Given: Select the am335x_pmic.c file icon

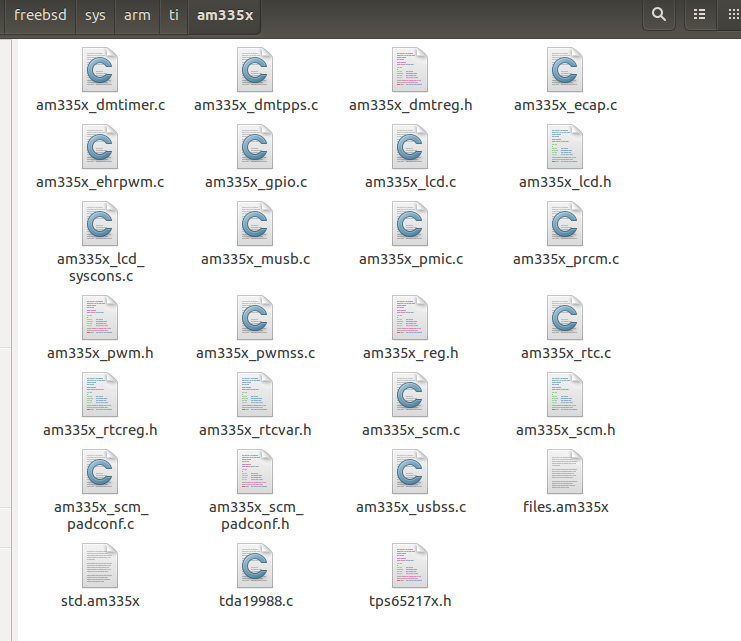Looking at the screenshot, I should [x=410, y=224].
